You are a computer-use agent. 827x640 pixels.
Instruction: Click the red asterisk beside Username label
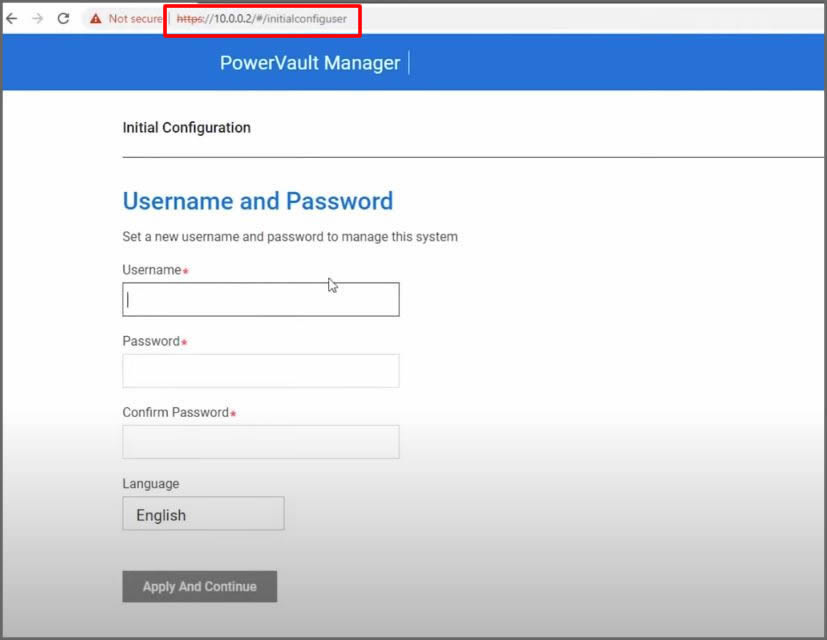[x=186, y=271]
